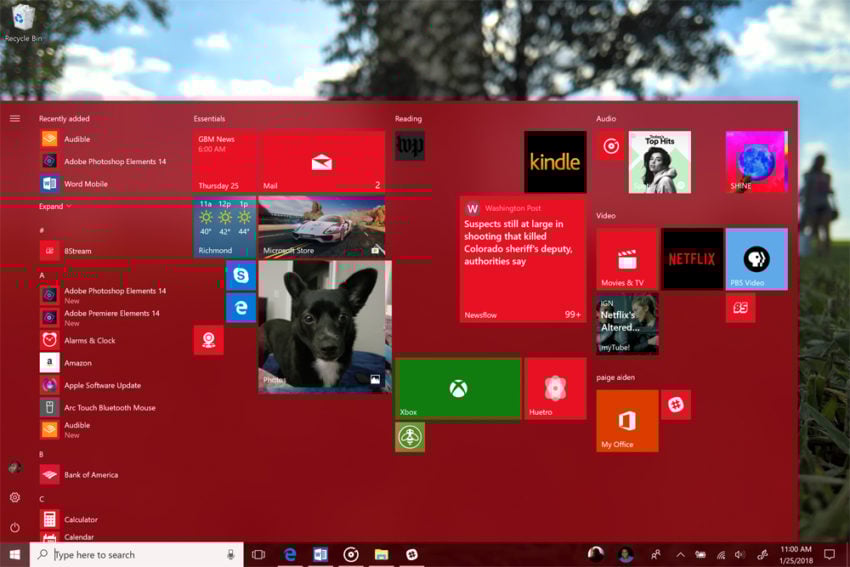This screenshot has width=850, height=567.
Task: Launch the Xbox tile
Action: (x=458, y=388)
